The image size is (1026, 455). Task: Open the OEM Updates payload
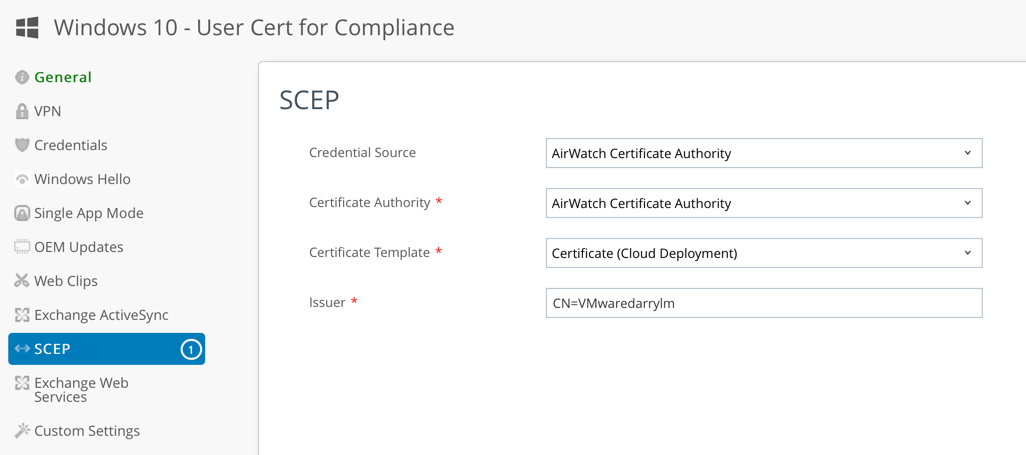pyautogui.click(x=79, y=247)
